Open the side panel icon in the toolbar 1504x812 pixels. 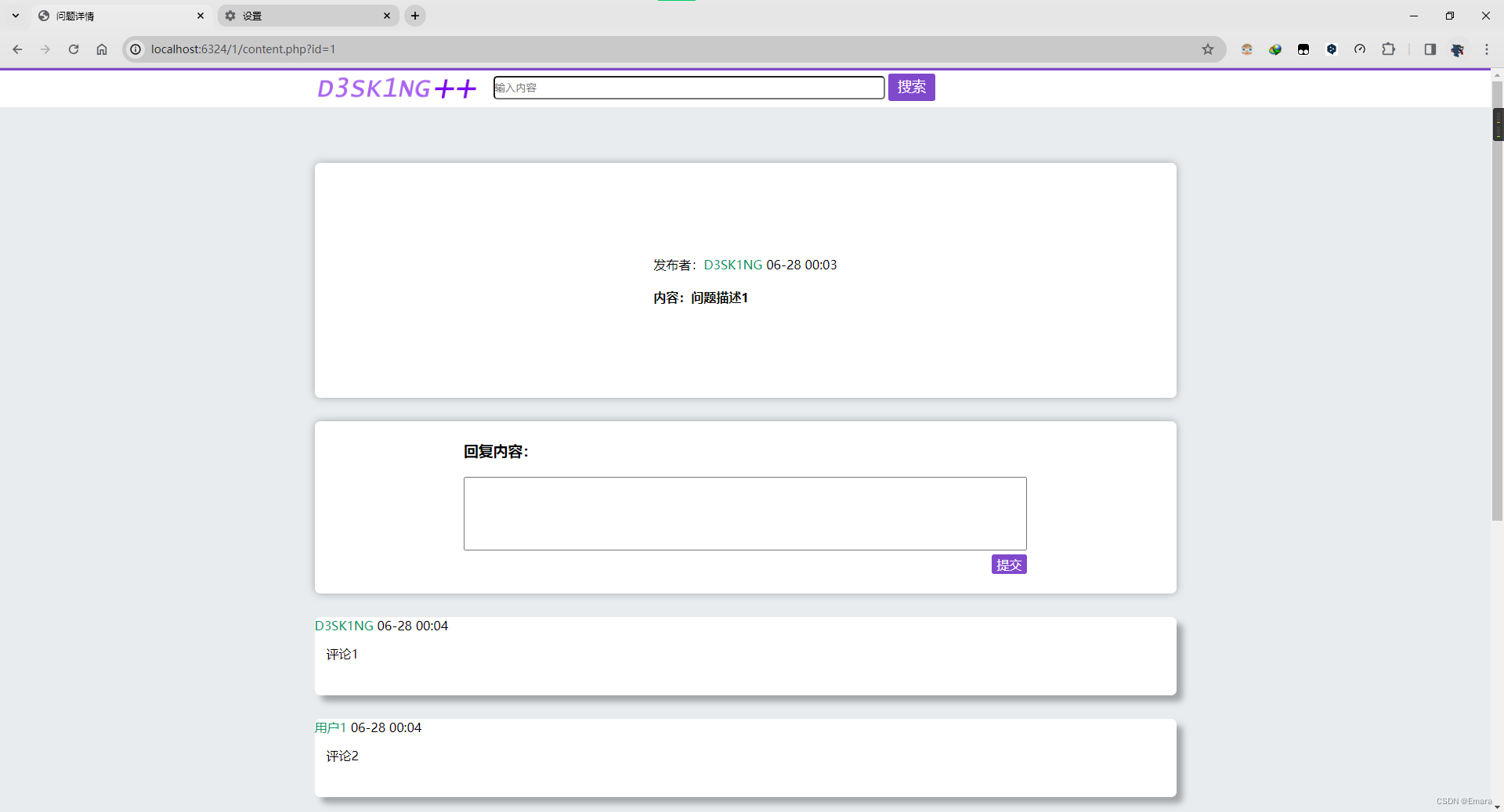(x=1430, y=49)
